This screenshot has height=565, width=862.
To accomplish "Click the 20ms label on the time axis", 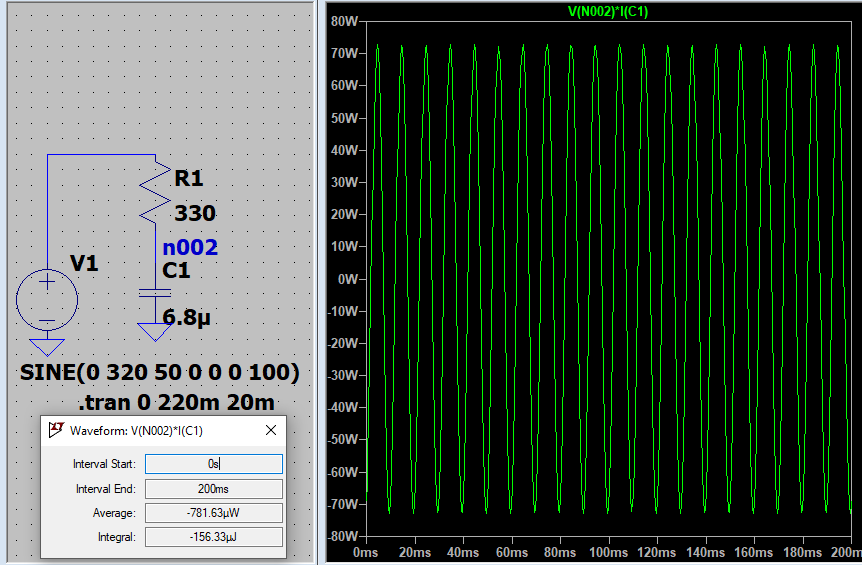I will tap(415, 553).
